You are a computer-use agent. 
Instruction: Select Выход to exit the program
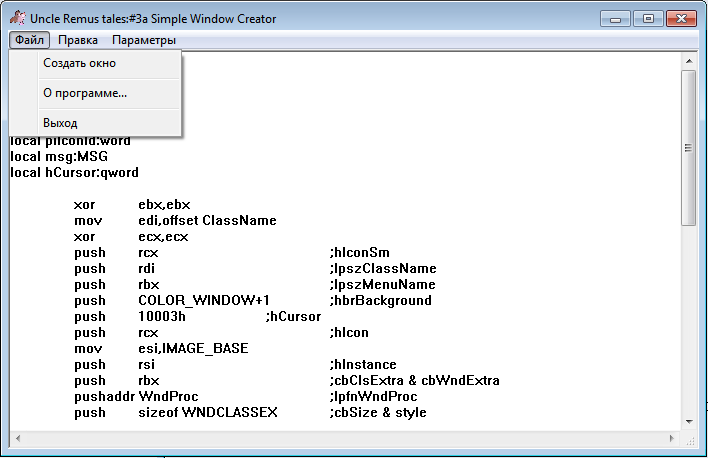[60, 123]
